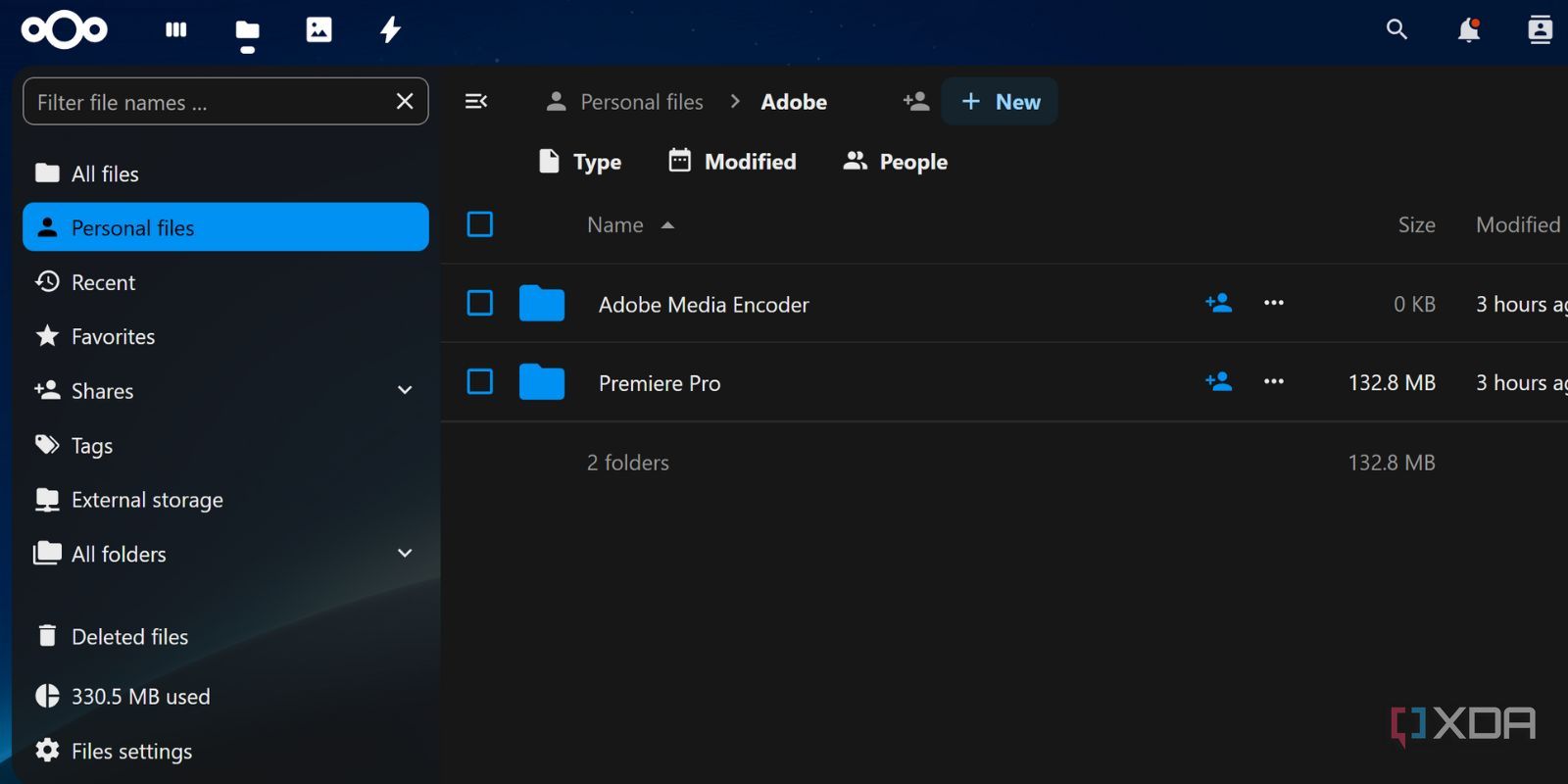Image resolution: width=1568 pixels, height=784 pixels.
Task: Open Files settings
Action: (x=225, y=751)
